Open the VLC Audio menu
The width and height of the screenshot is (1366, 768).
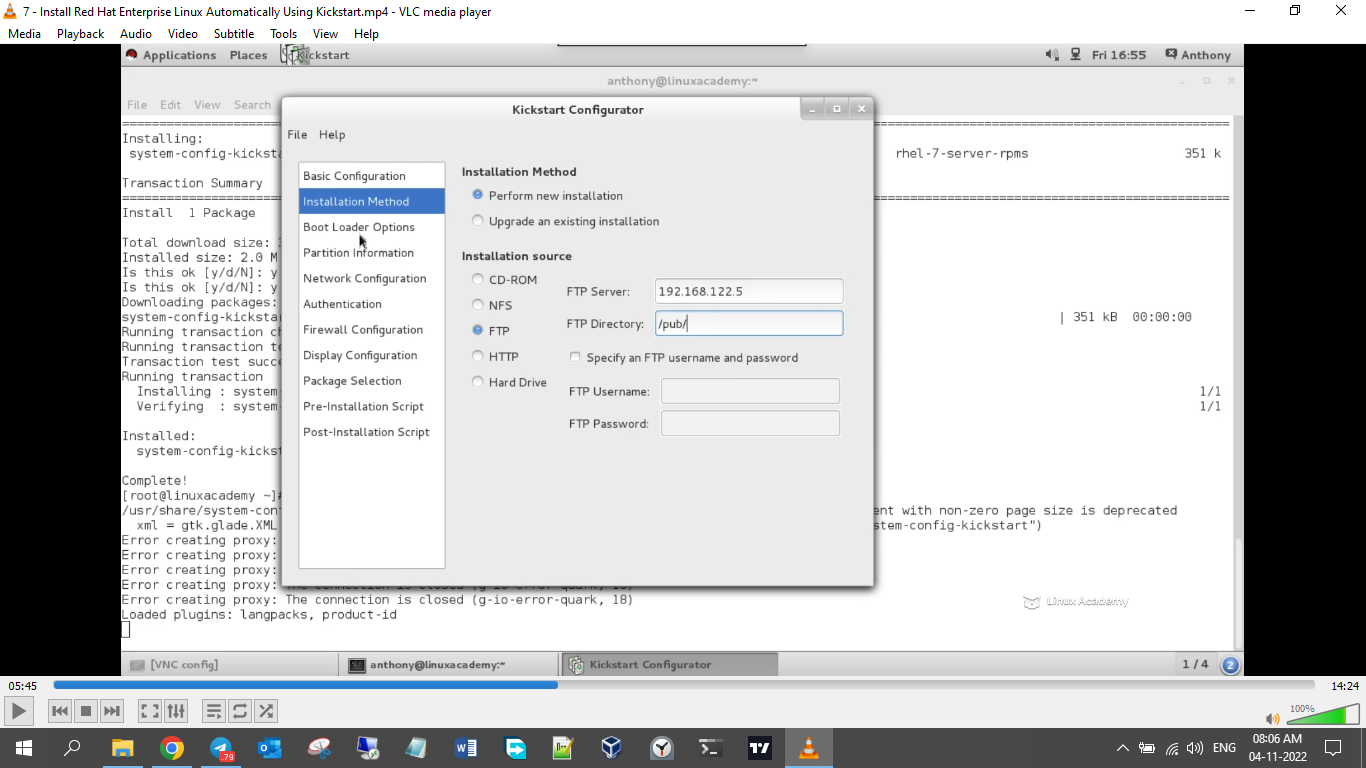click(136, 33)
